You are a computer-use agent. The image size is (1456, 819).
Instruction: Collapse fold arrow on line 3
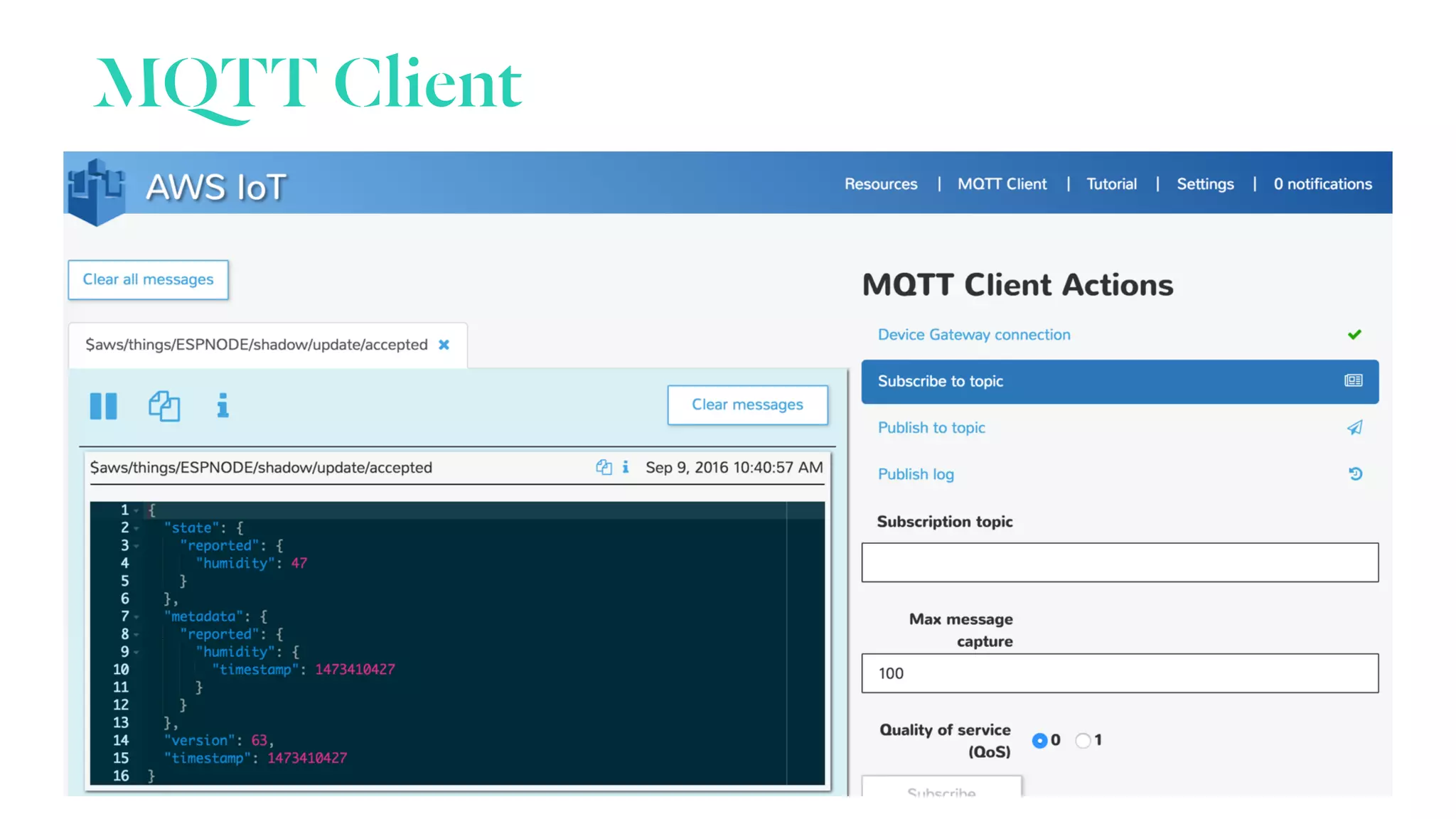(x=136, y=546)
